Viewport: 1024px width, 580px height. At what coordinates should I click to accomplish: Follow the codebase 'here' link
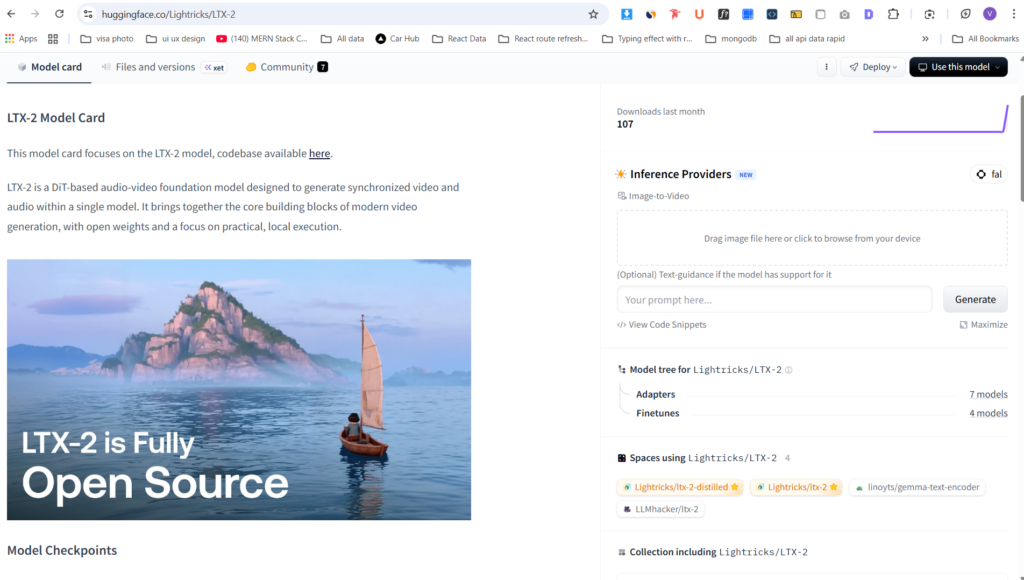pos(319,154)
